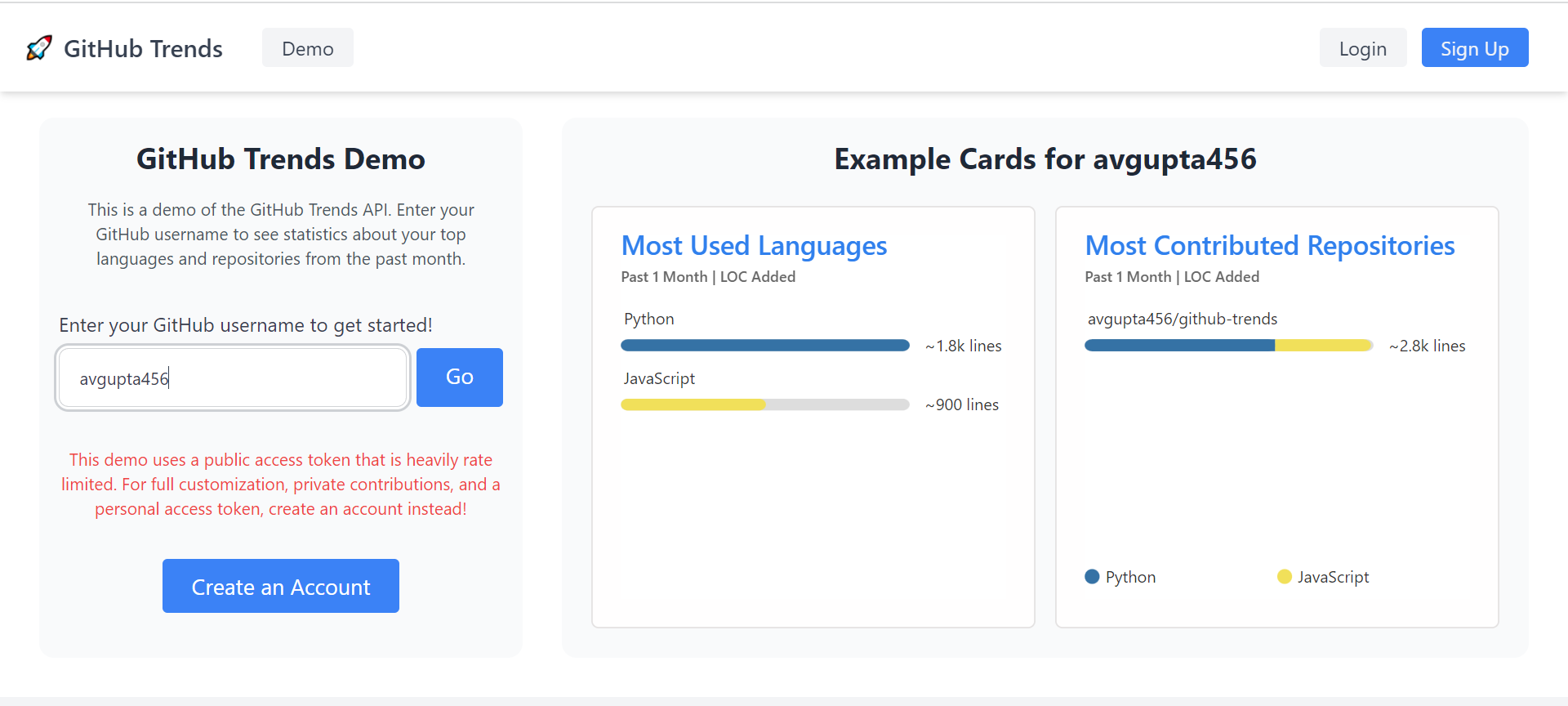Click the 'Python' legend label text

(1130, 577)
